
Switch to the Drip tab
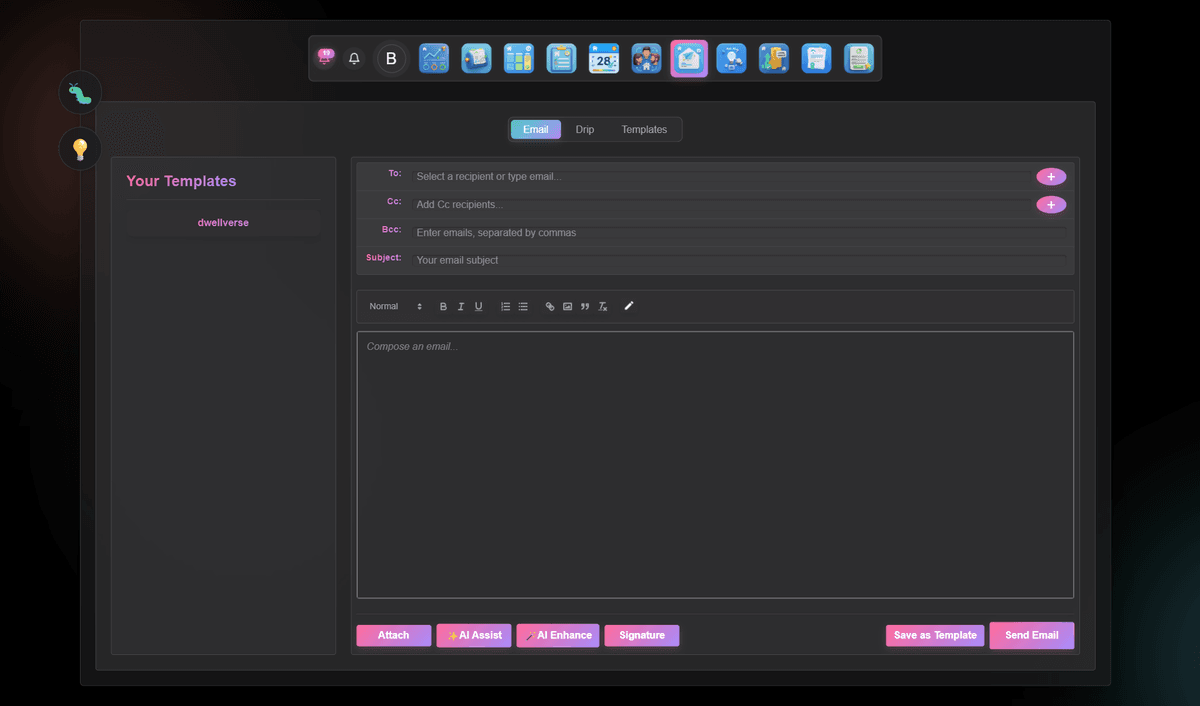[x=584, y=129]
